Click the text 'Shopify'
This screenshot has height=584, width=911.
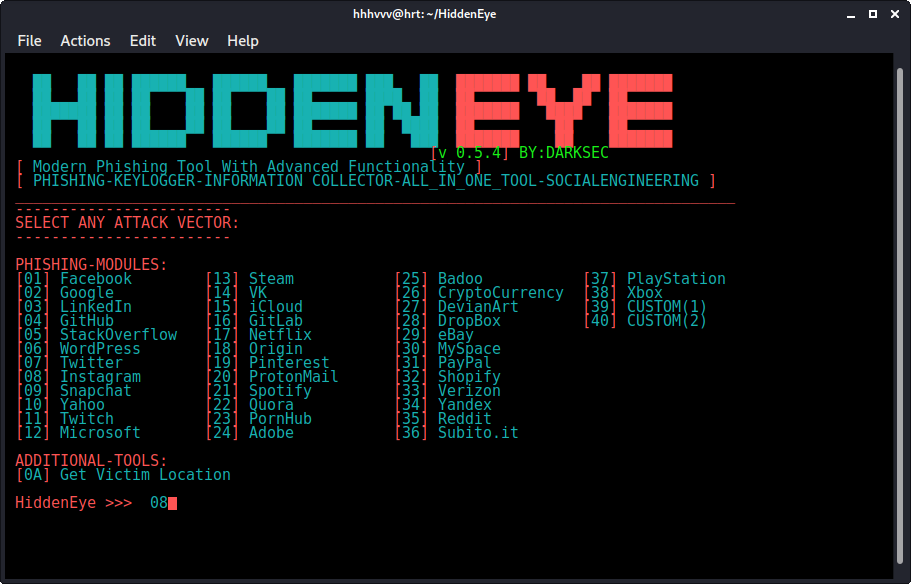(x=469, y=377)
